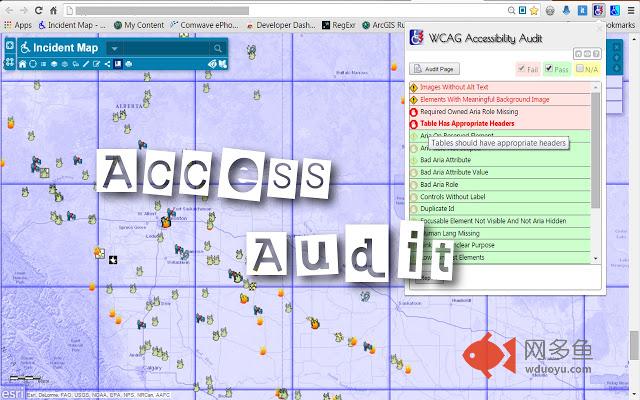The width and height of the screenshot is (640, 400).
Task: Open the Developer Dash... bookmark
Action: pyautogui.click(x=281, y=25)
